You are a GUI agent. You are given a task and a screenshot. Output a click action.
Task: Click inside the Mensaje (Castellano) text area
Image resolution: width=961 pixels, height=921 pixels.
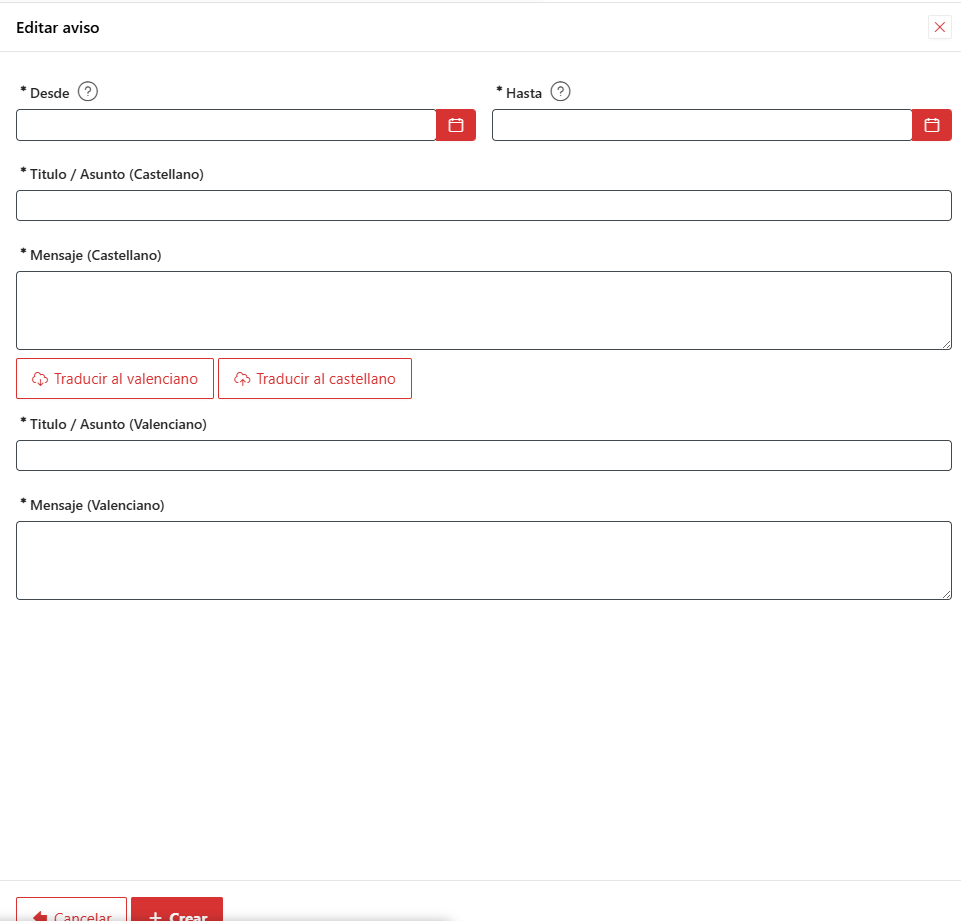click(484, 311)
